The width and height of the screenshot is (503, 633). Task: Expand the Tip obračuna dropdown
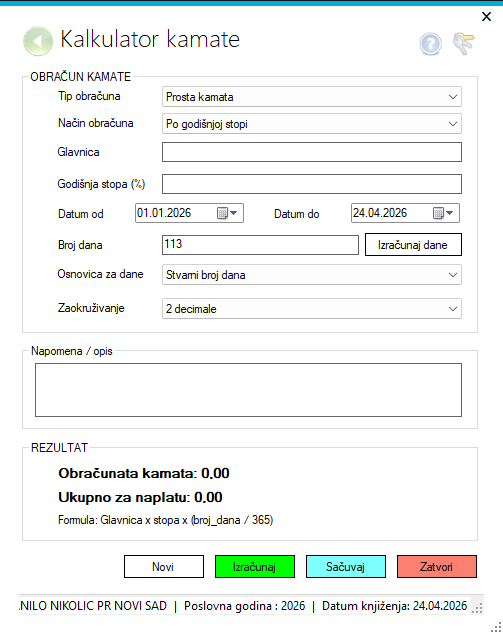pos(312,97)
